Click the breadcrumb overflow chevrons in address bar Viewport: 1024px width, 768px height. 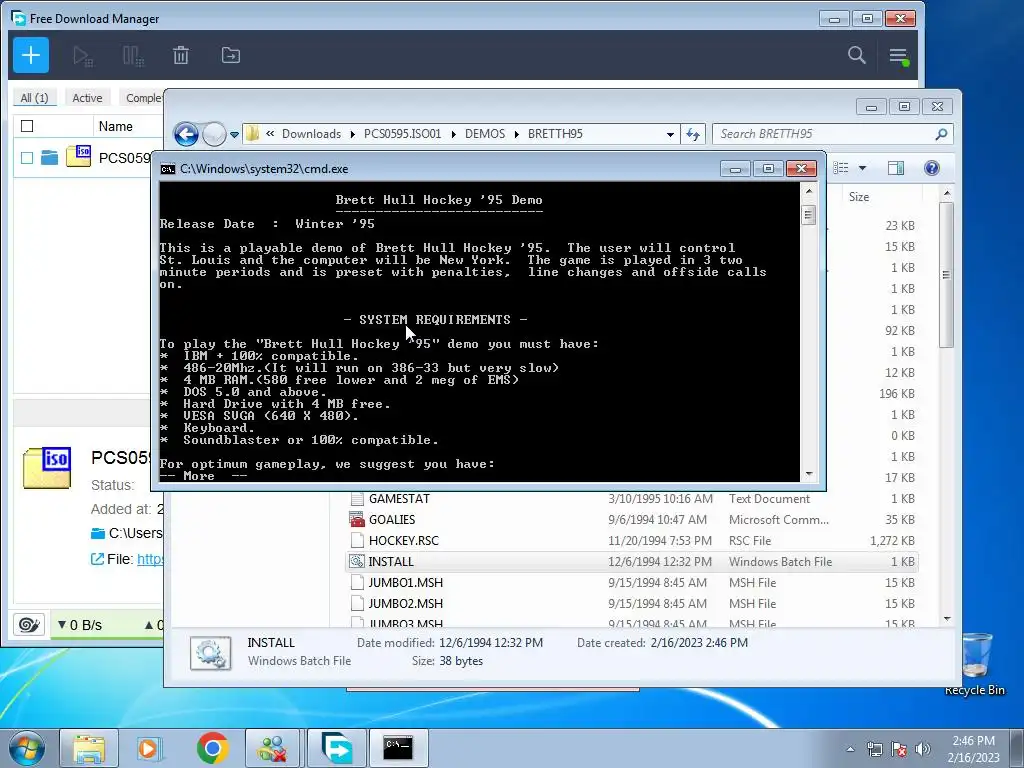(270, 135)
